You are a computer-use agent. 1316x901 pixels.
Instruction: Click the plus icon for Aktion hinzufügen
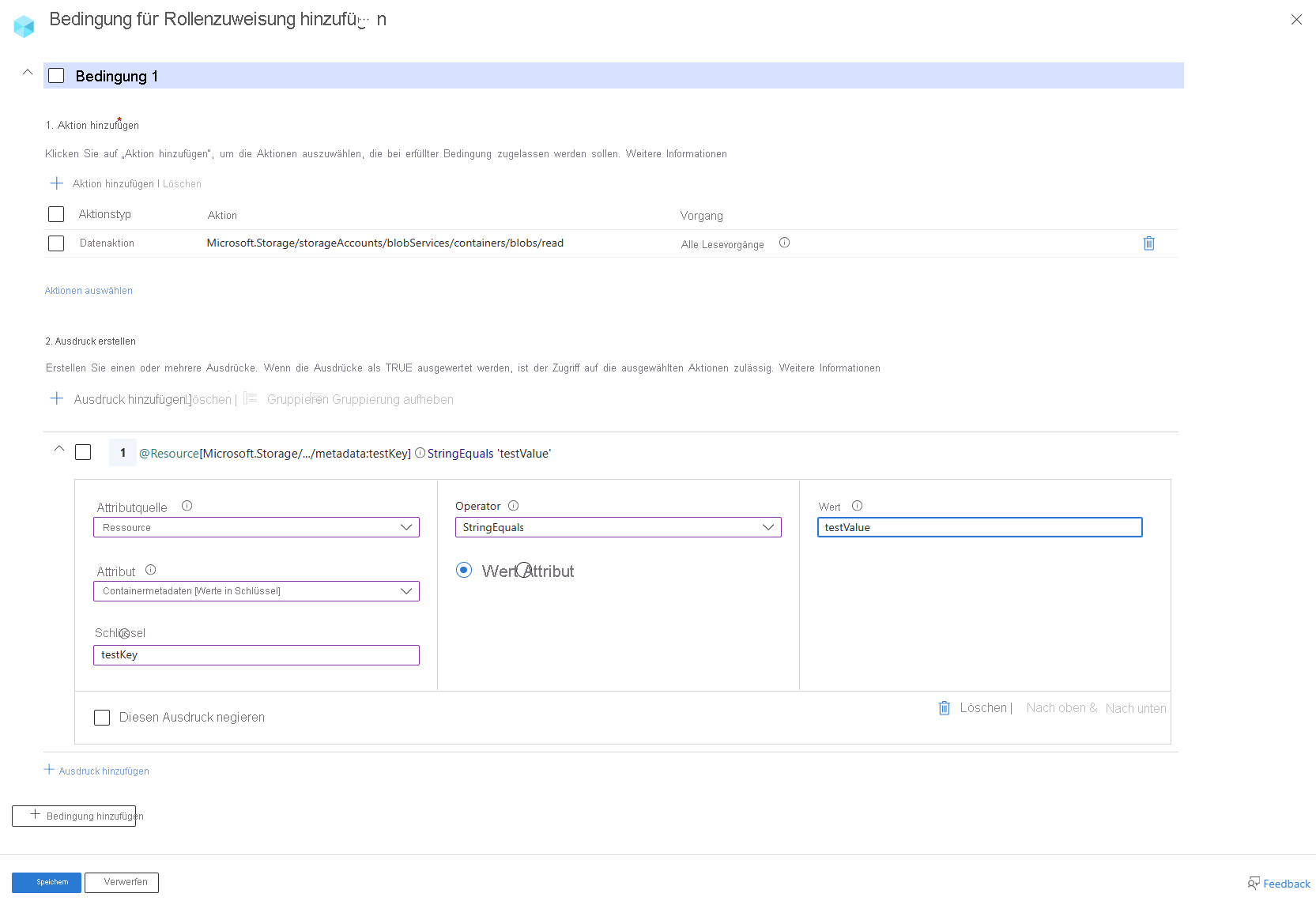coord(56,183)
